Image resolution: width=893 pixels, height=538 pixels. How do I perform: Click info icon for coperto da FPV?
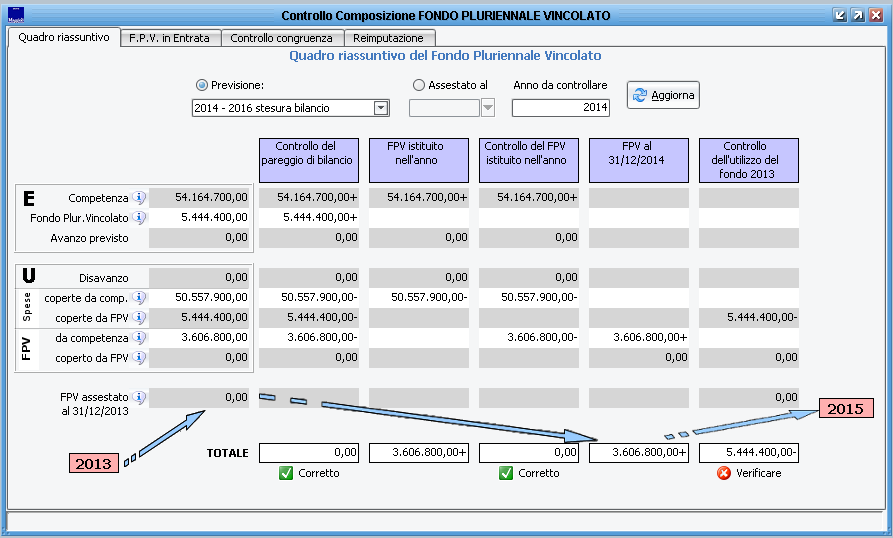(139, 358)
